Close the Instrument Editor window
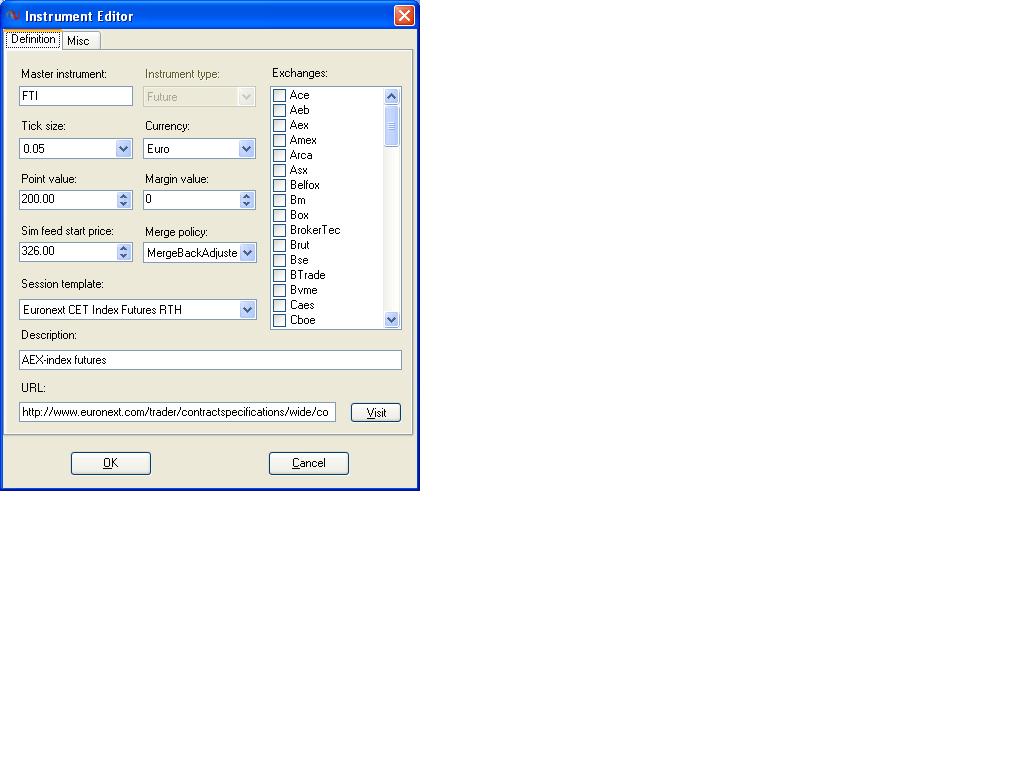Viewport: 1024px width, 757px height. pyautogui.click(x=404, y=15)
